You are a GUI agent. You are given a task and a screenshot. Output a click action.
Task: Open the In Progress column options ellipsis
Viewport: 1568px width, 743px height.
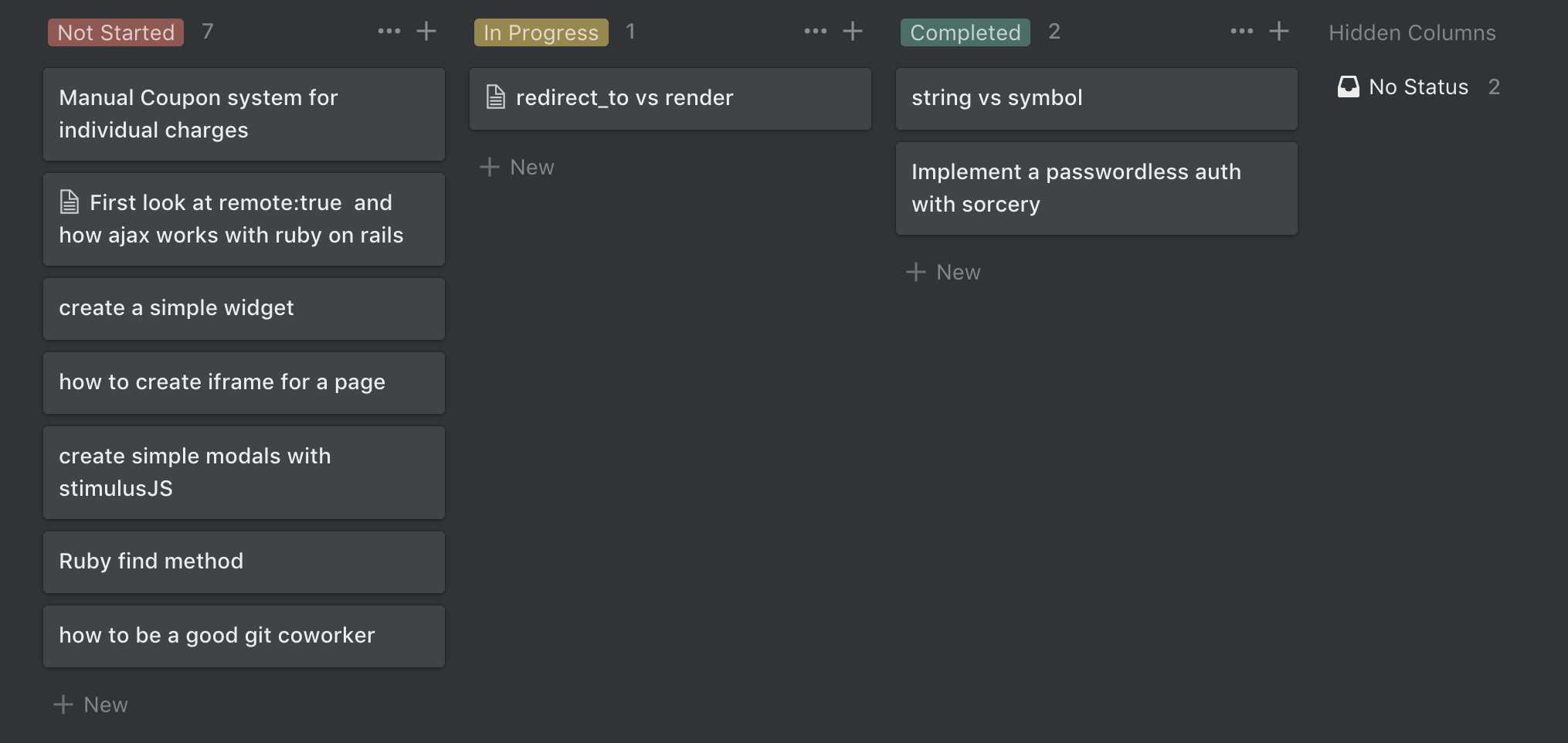tap(816, 32)
